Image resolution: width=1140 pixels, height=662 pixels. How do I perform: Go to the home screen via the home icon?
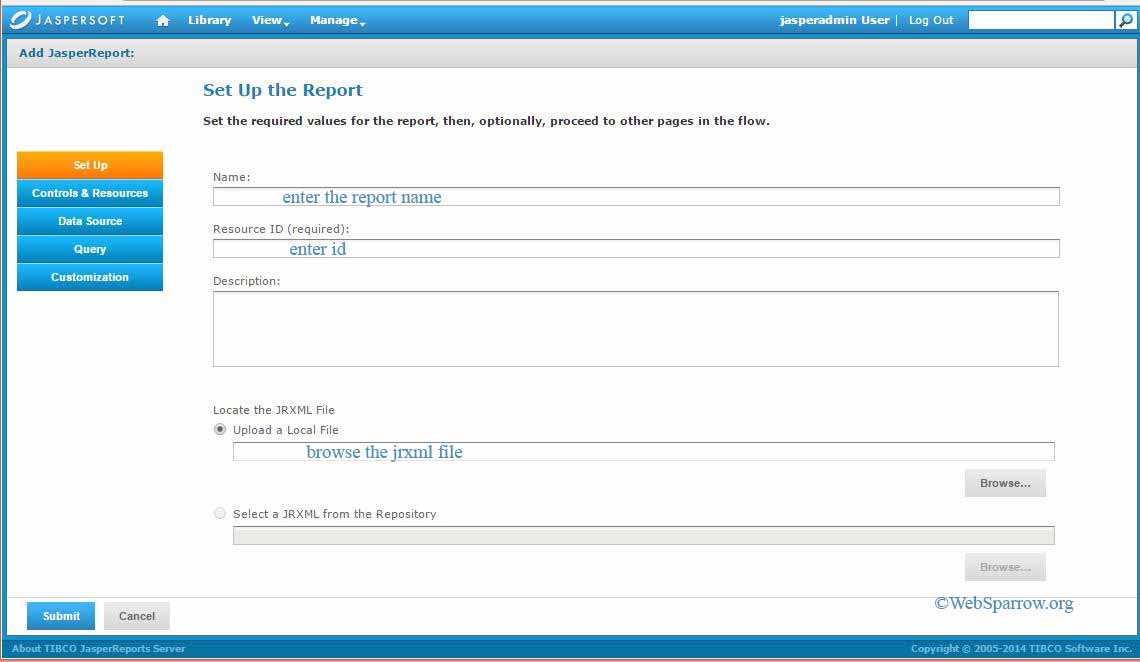[x=163, y=19]
